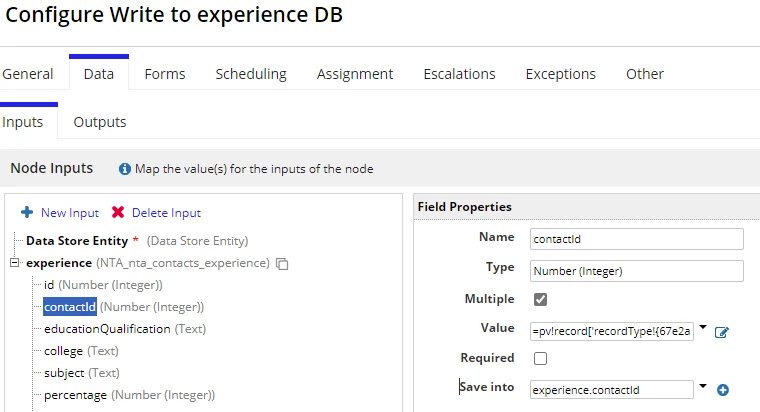The width and height of the screenshot is (760, 412).
Task: Click the info icon beside Node Inputs
Action: click(x=125, y=169)
